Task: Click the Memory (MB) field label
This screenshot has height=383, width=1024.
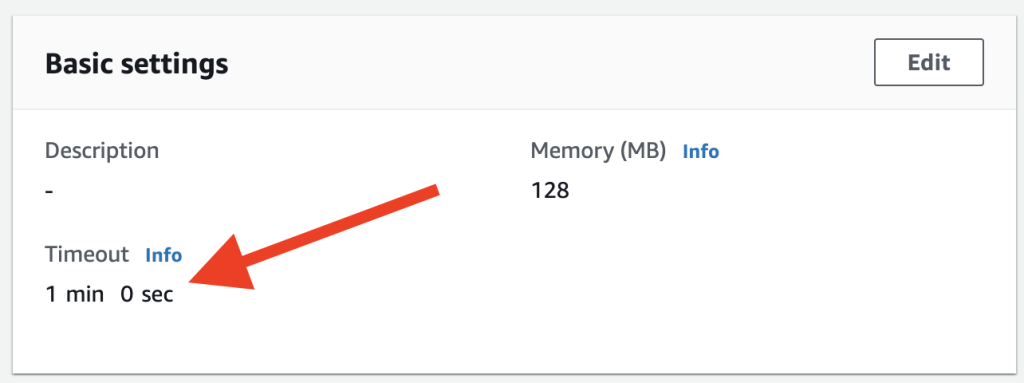Action: coord(598,151)
